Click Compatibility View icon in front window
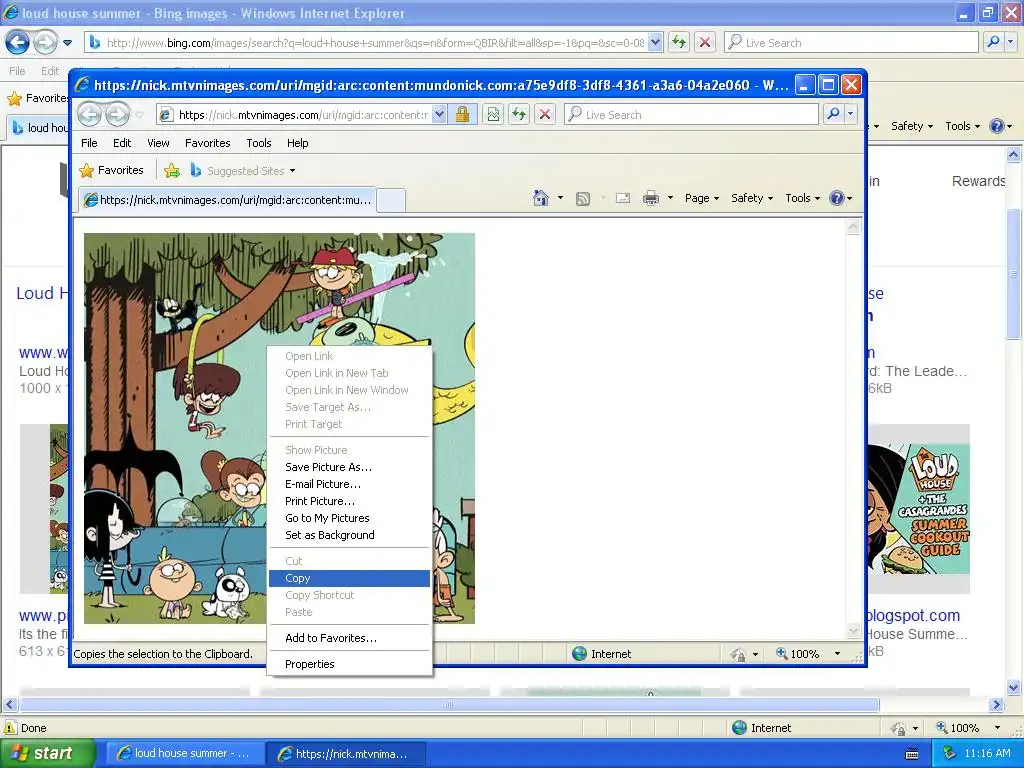Screen dimensions: 1024x768 coord(493,115)
